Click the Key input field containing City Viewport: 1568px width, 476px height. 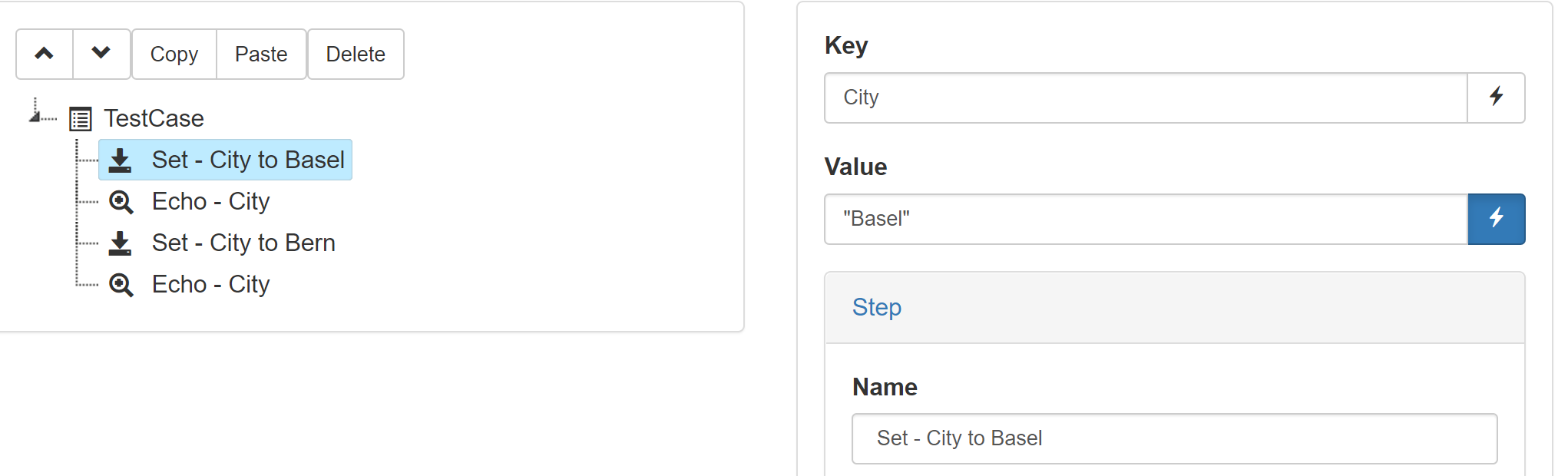(x=1146, y=98)
